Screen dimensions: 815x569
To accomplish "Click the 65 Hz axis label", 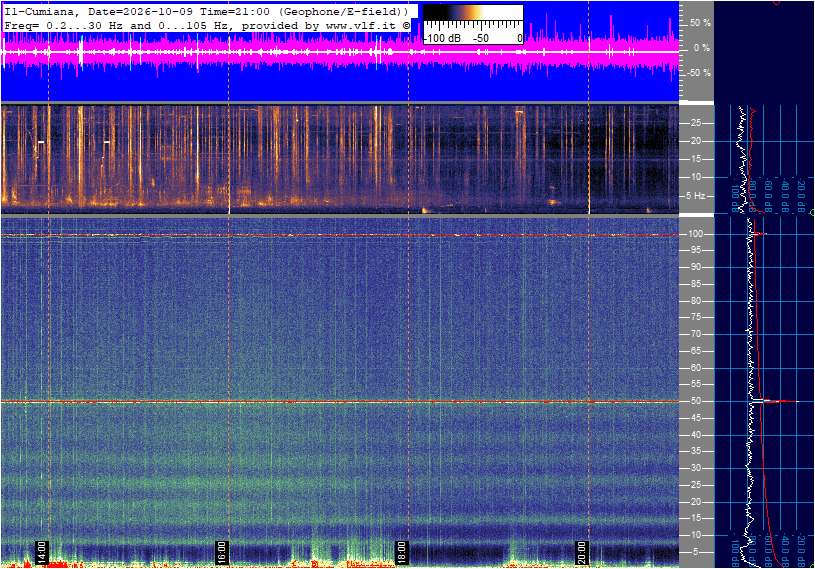I will tap(695, 351).
